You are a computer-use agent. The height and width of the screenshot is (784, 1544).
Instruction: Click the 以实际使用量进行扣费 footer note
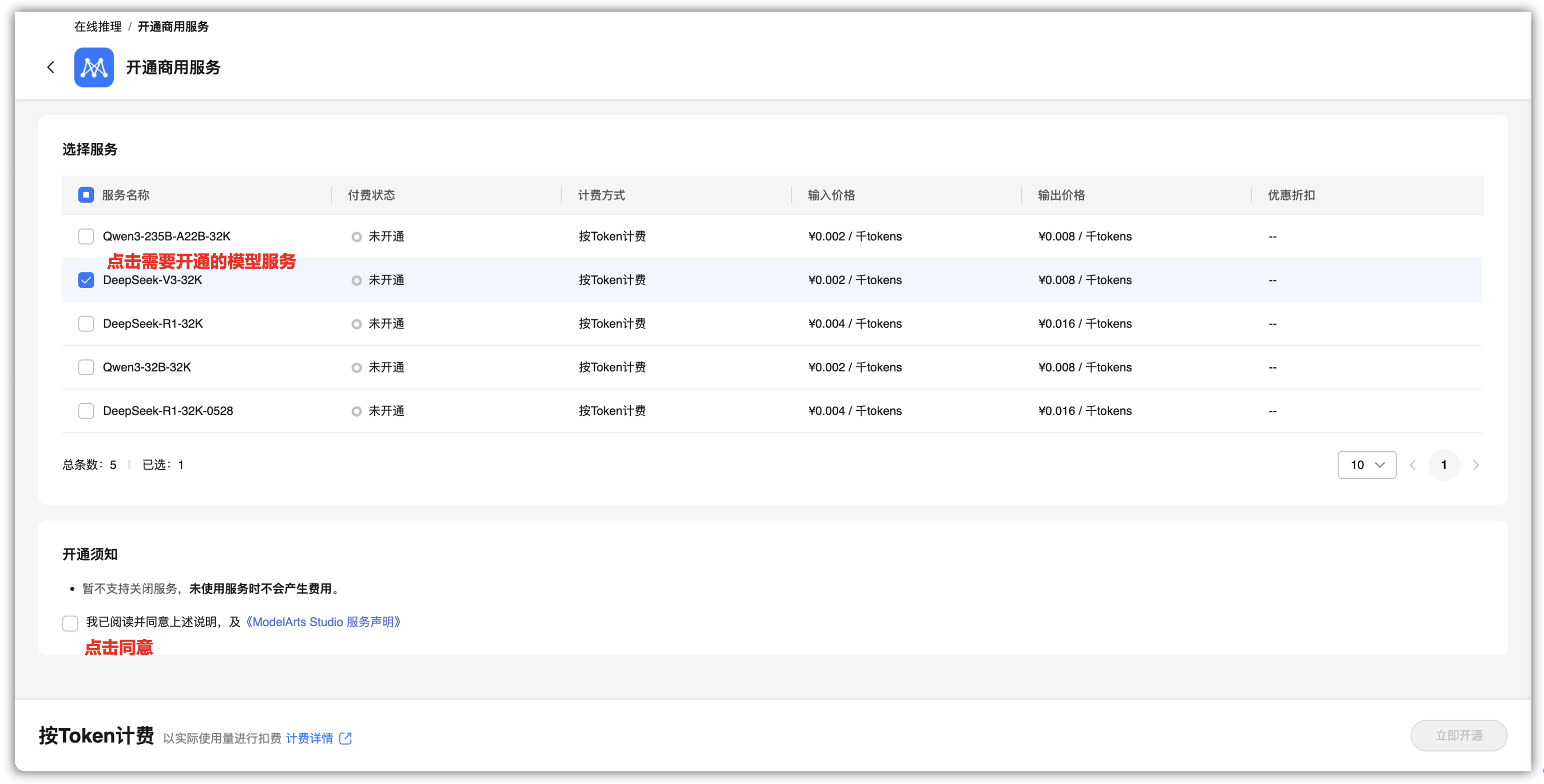[x=222, y=738]
